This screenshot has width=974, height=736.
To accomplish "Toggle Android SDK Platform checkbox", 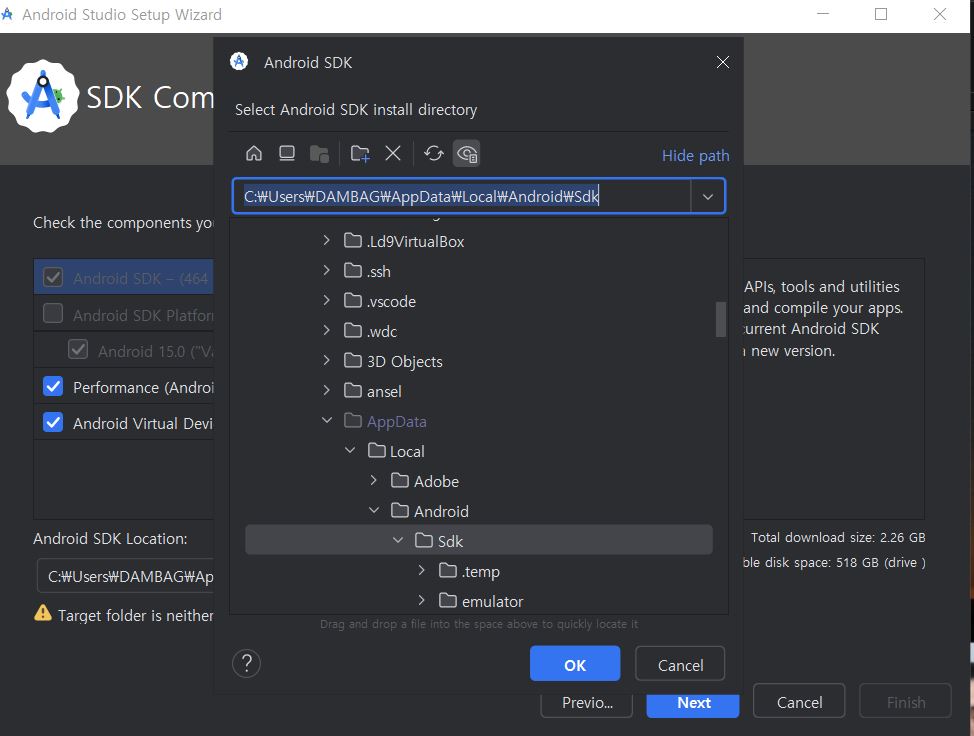I will 53,313.
